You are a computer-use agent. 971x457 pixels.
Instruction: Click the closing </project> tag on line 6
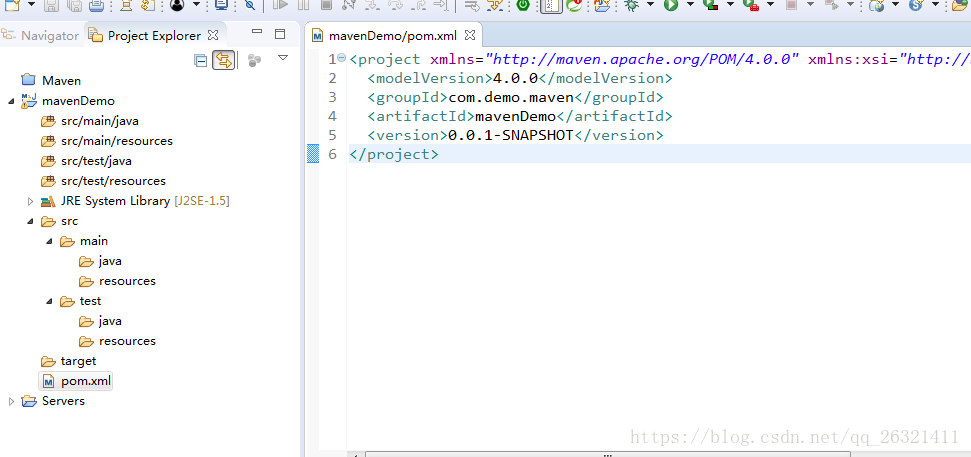pyautogui.click(x=394, y=154)
